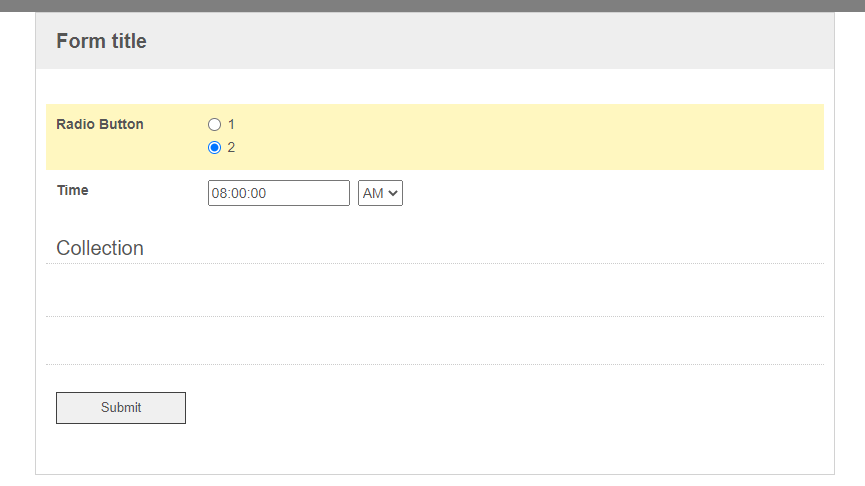The height and width of the screenshot is (486, 865).
Task: Click the "Collection" section heading
Action: pos(100,248)
